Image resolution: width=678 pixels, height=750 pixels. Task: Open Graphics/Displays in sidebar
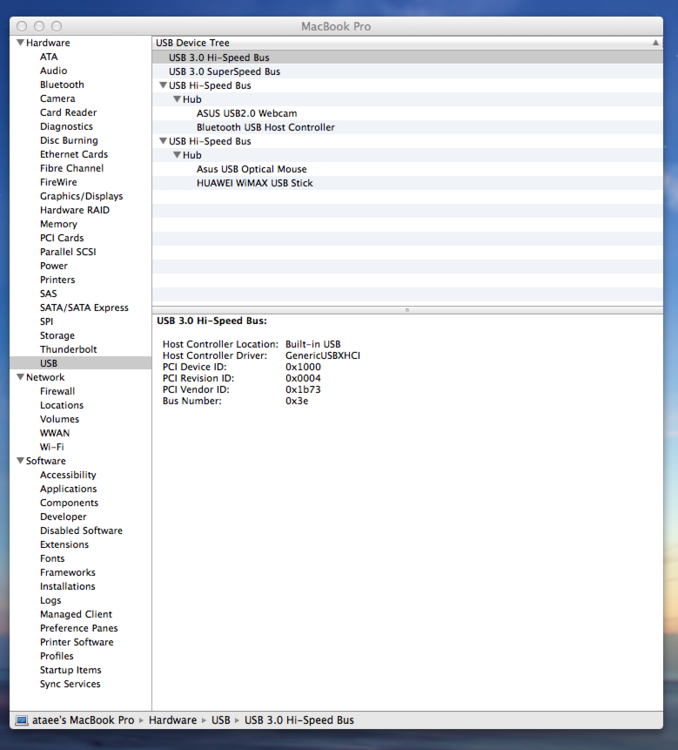pos(81,196)
